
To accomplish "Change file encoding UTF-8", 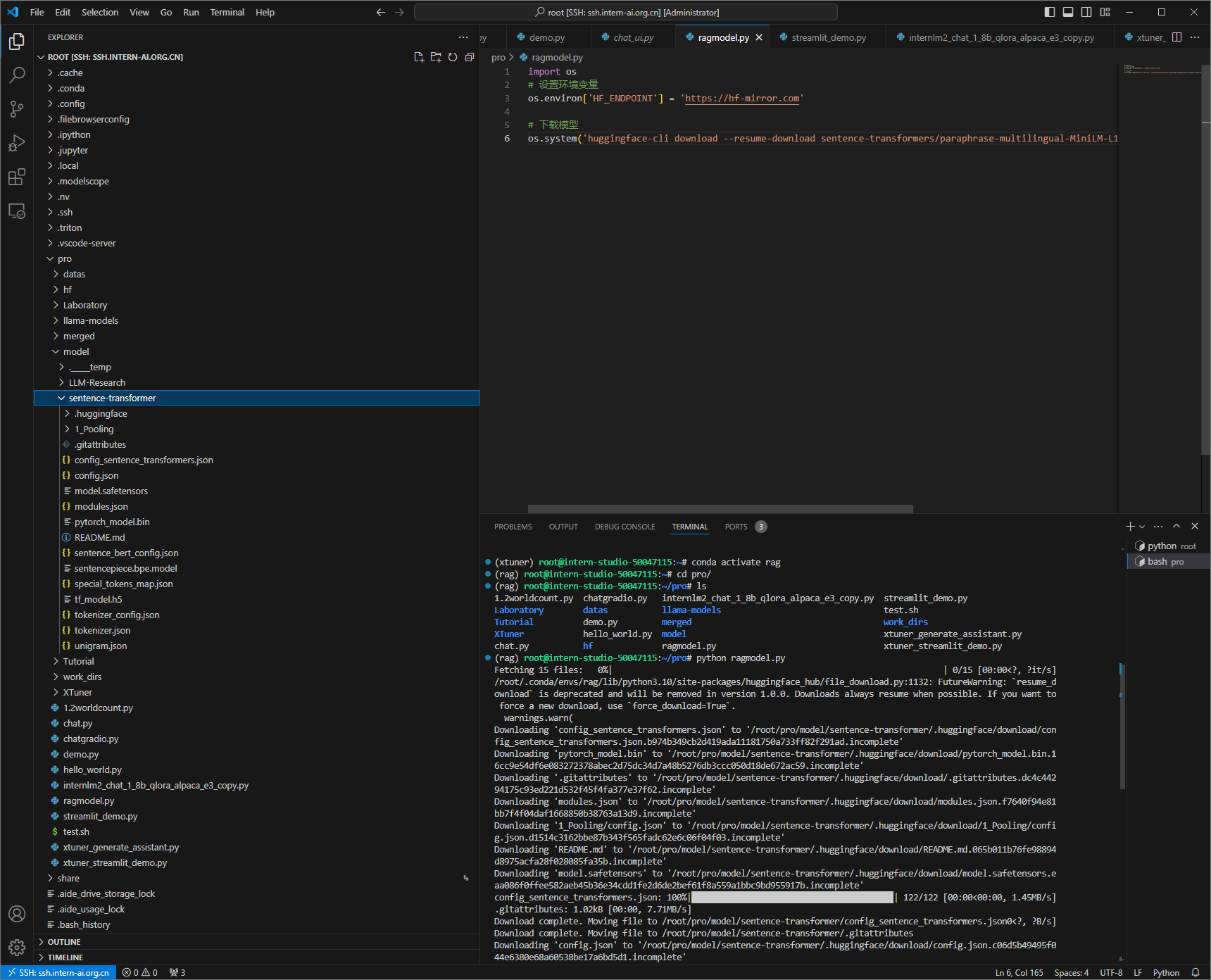I will pyautogui.click(x=1111, y=973).
